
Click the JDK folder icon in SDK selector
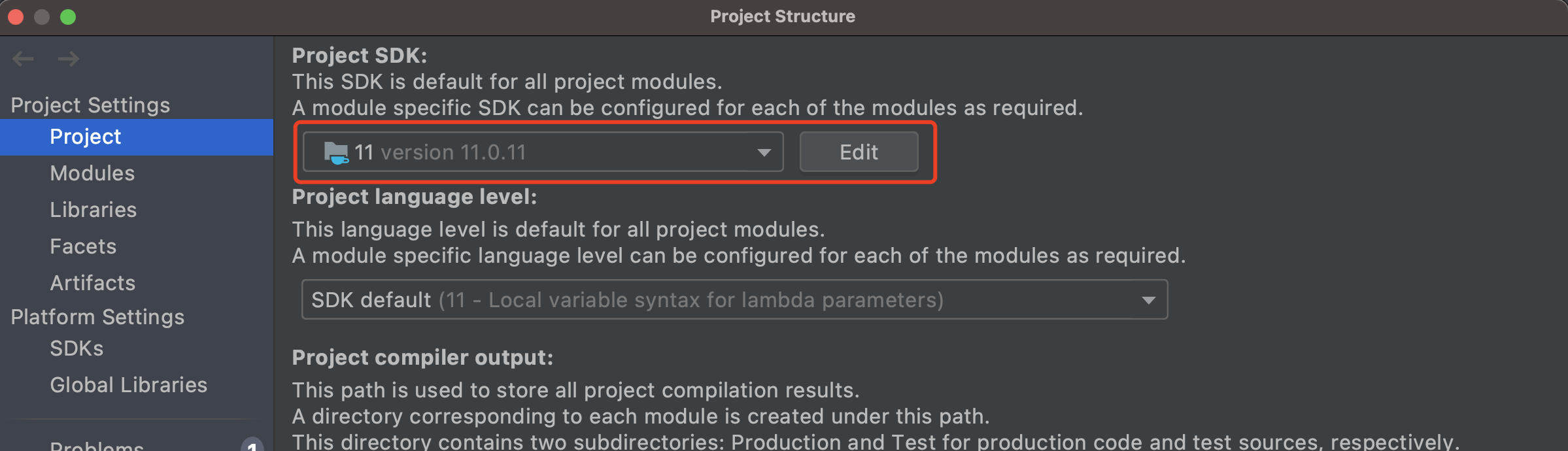pyautogui.click(x=336, y=153)
